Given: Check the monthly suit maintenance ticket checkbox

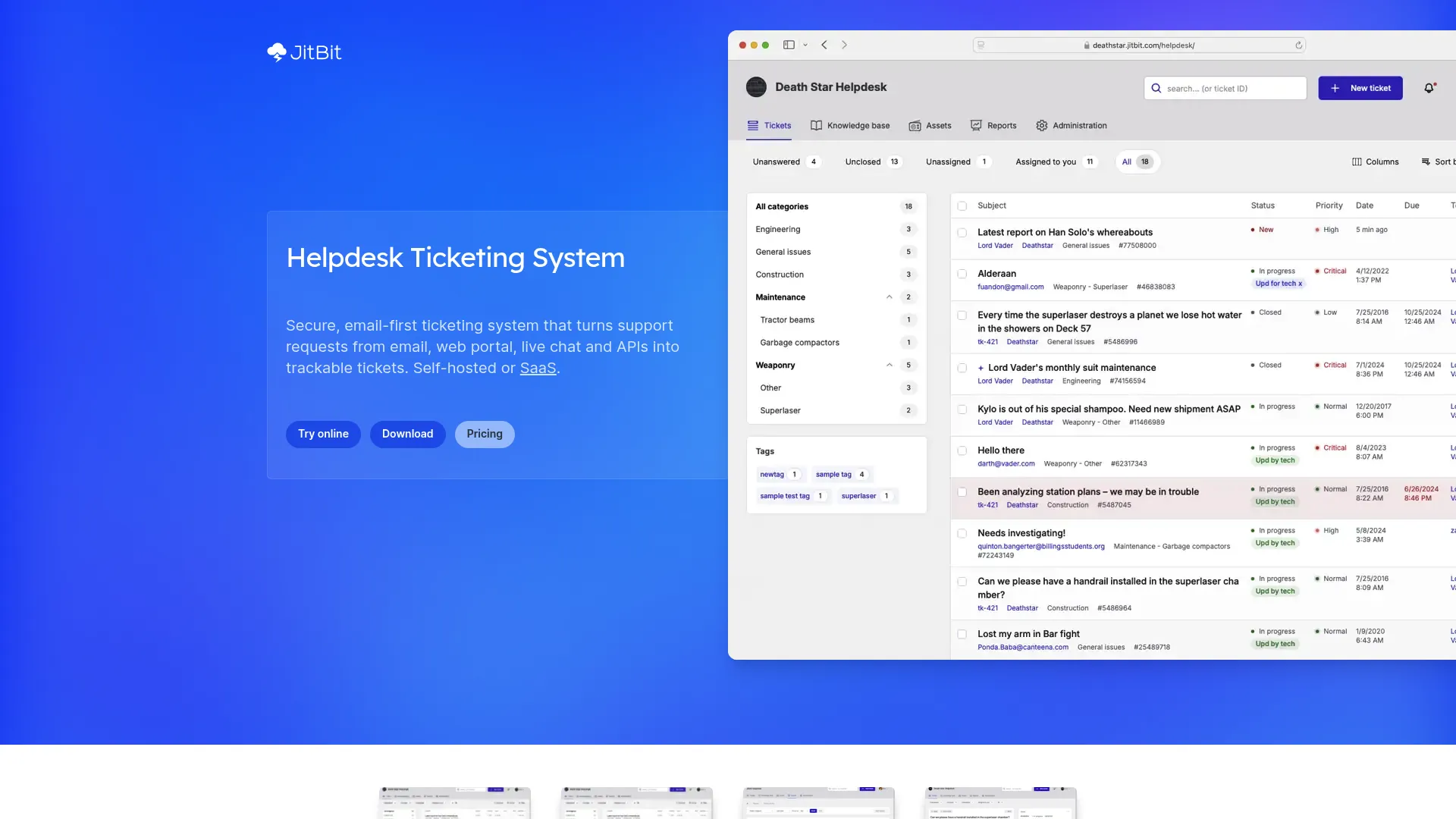Looking at the screenshot, I should 962,368.
